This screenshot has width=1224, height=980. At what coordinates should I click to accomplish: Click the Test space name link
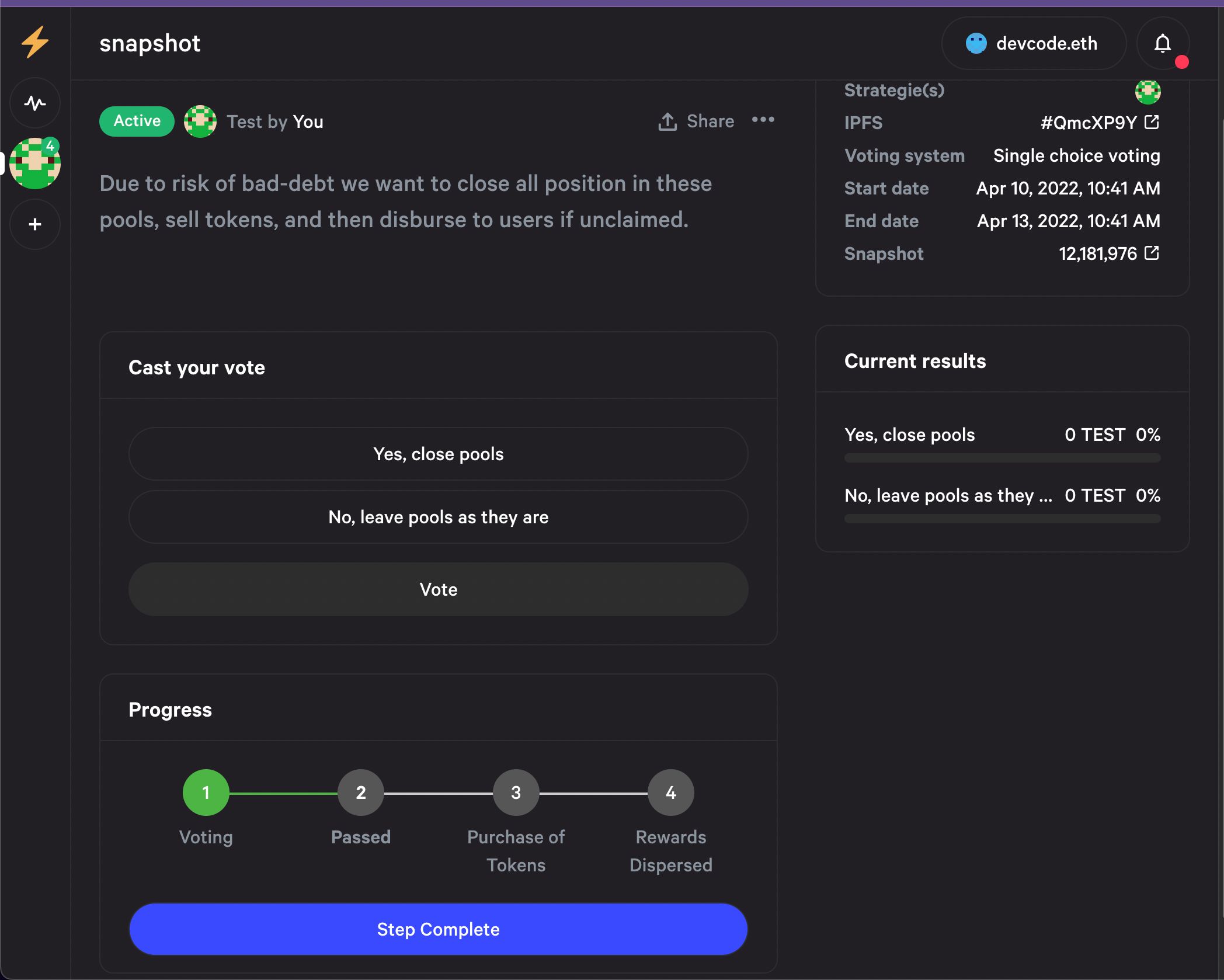click(x=244, y=121)
